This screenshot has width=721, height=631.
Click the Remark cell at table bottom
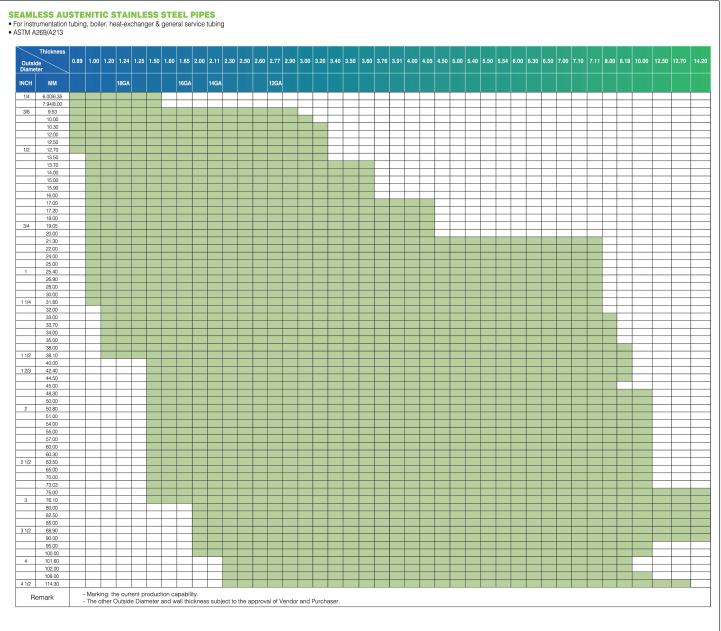pyautogui.click(x=40, y=598)
